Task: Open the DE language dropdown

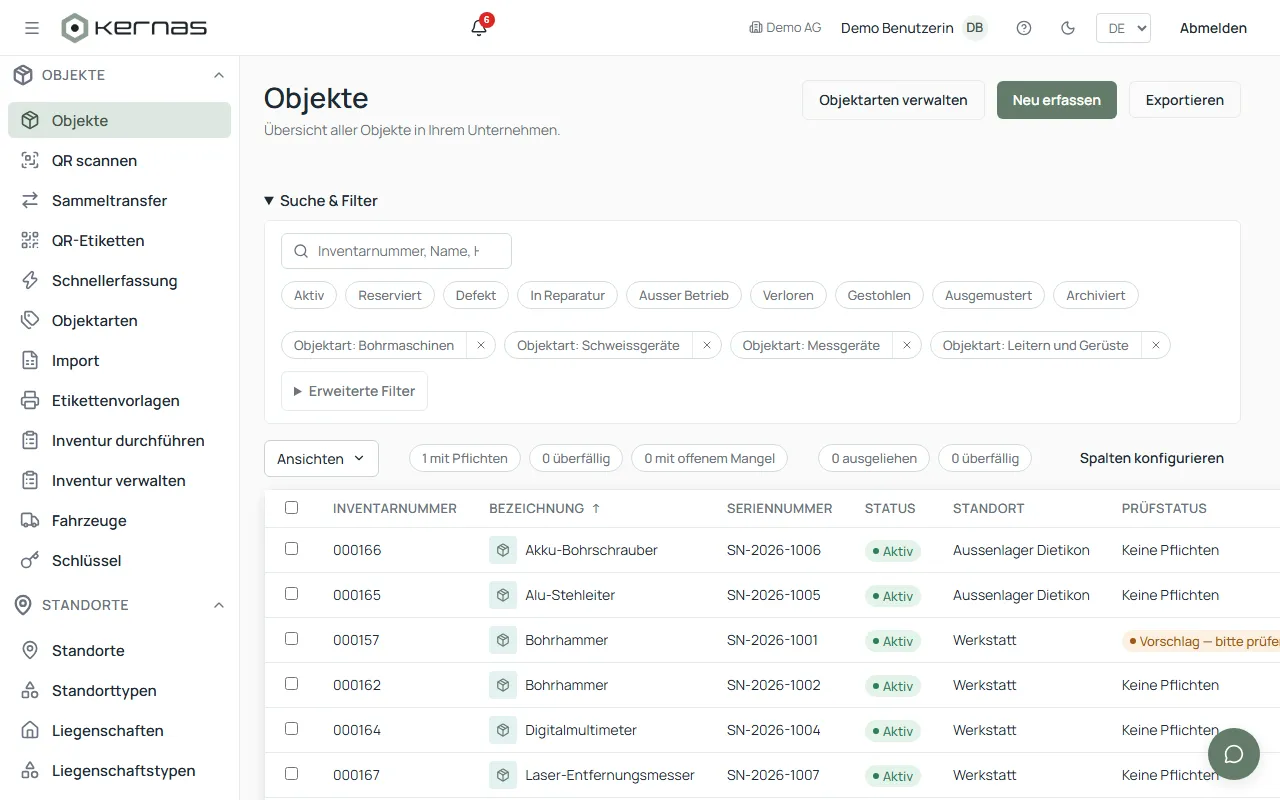Action: [1123, 28]
